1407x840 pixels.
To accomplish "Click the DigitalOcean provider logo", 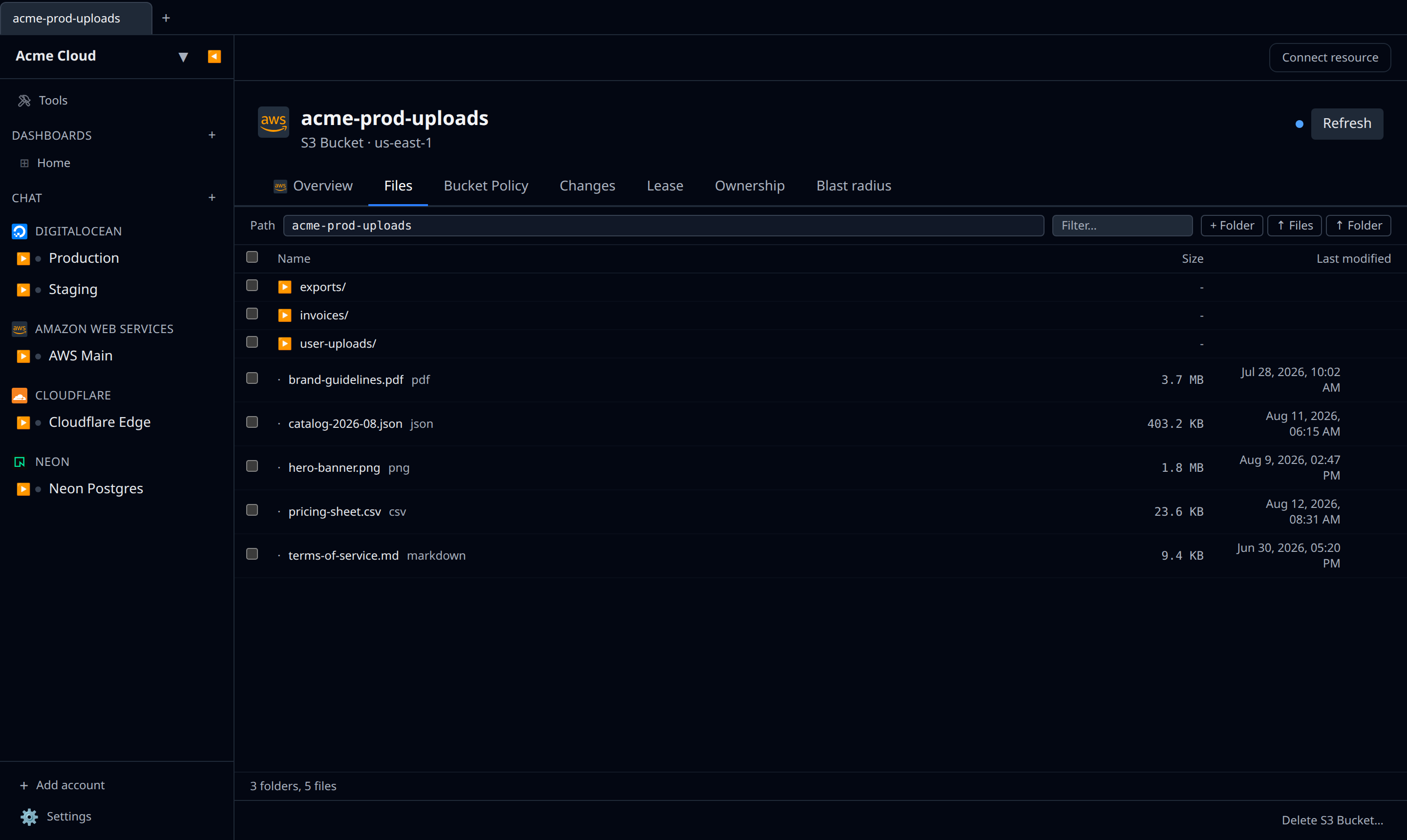I will 20,231.
